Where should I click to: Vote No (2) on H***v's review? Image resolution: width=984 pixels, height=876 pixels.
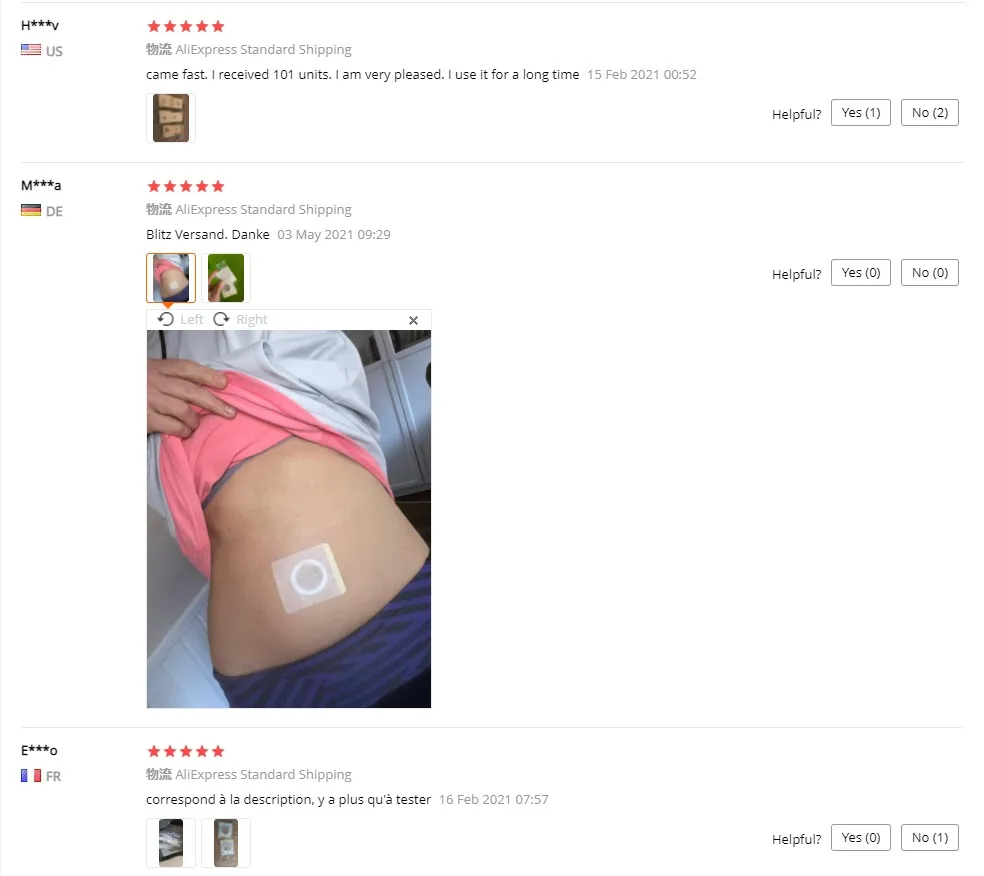(x=929, y=112)
